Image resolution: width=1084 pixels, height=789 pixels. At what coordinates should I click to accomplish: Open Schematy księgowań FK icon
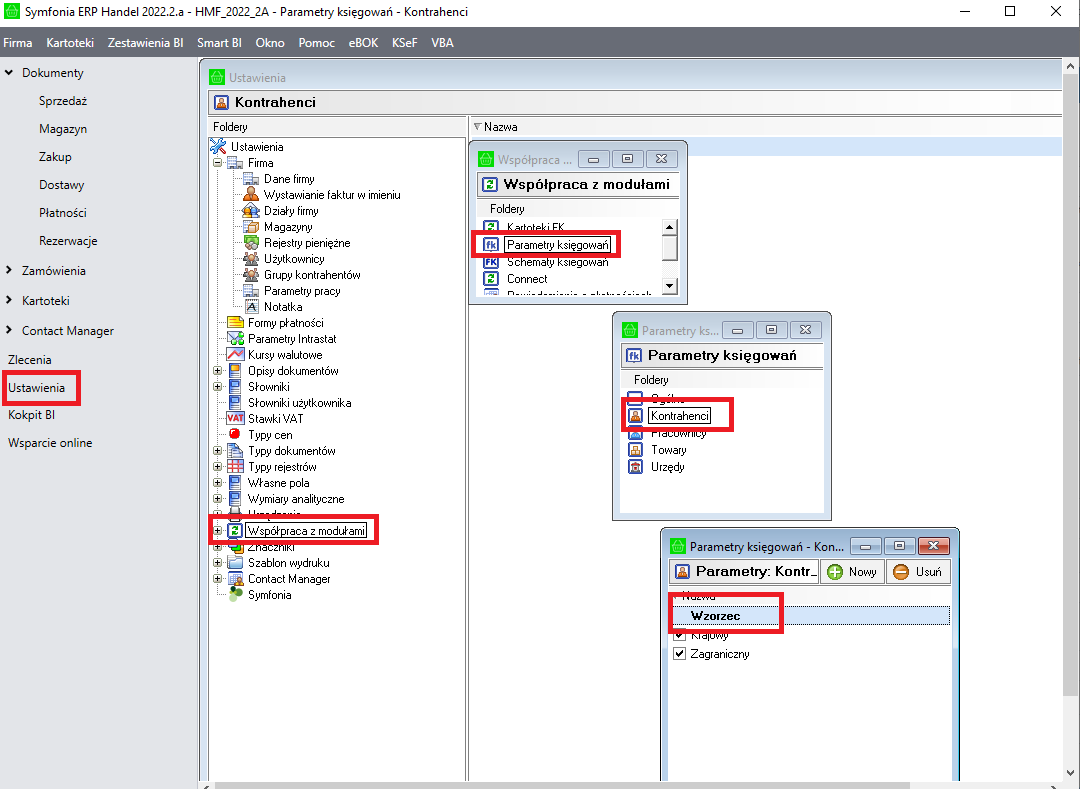point(491,262)
